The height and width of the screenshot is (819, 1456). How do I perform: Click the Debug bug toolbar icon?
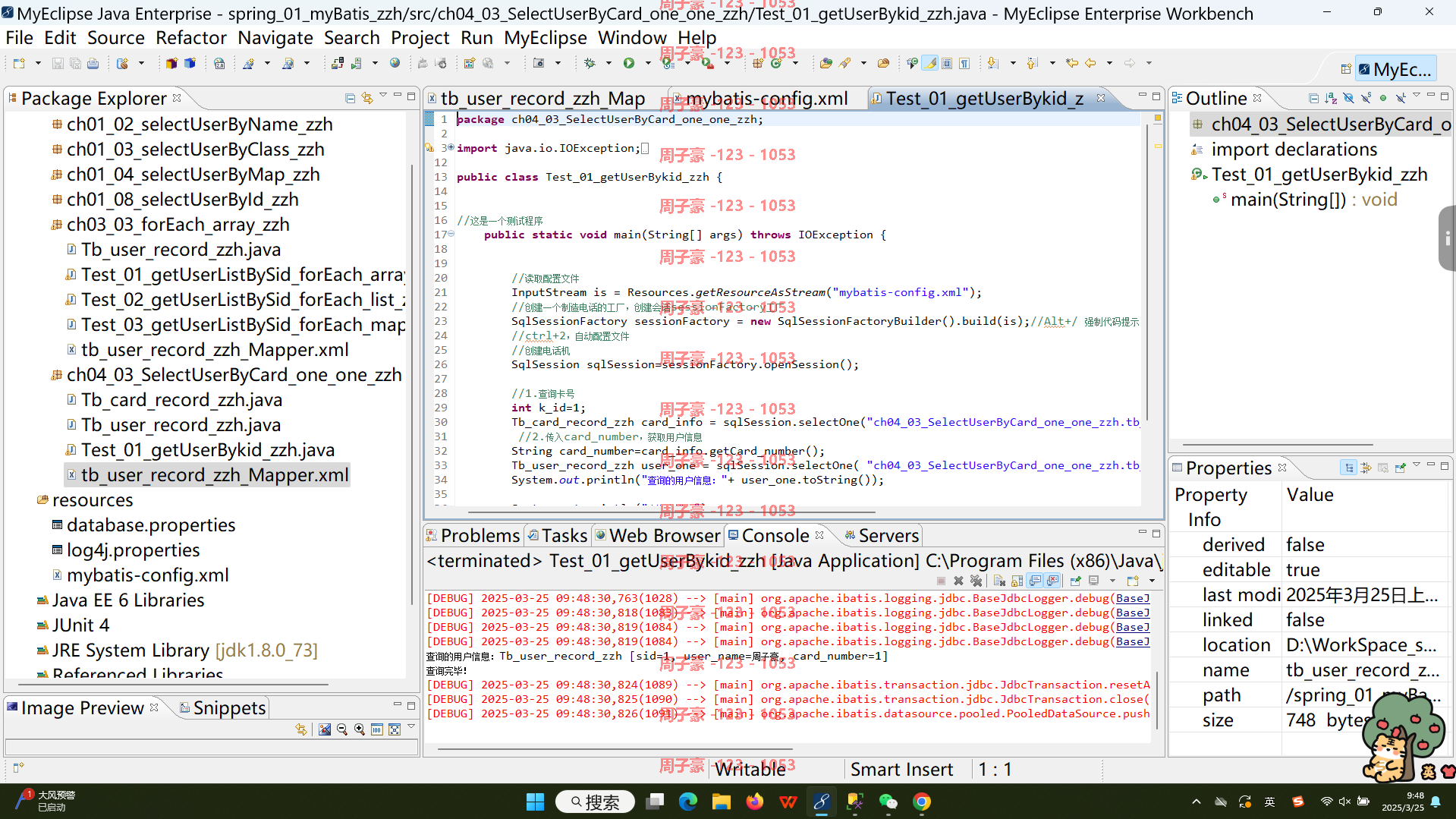click(590, 64)
